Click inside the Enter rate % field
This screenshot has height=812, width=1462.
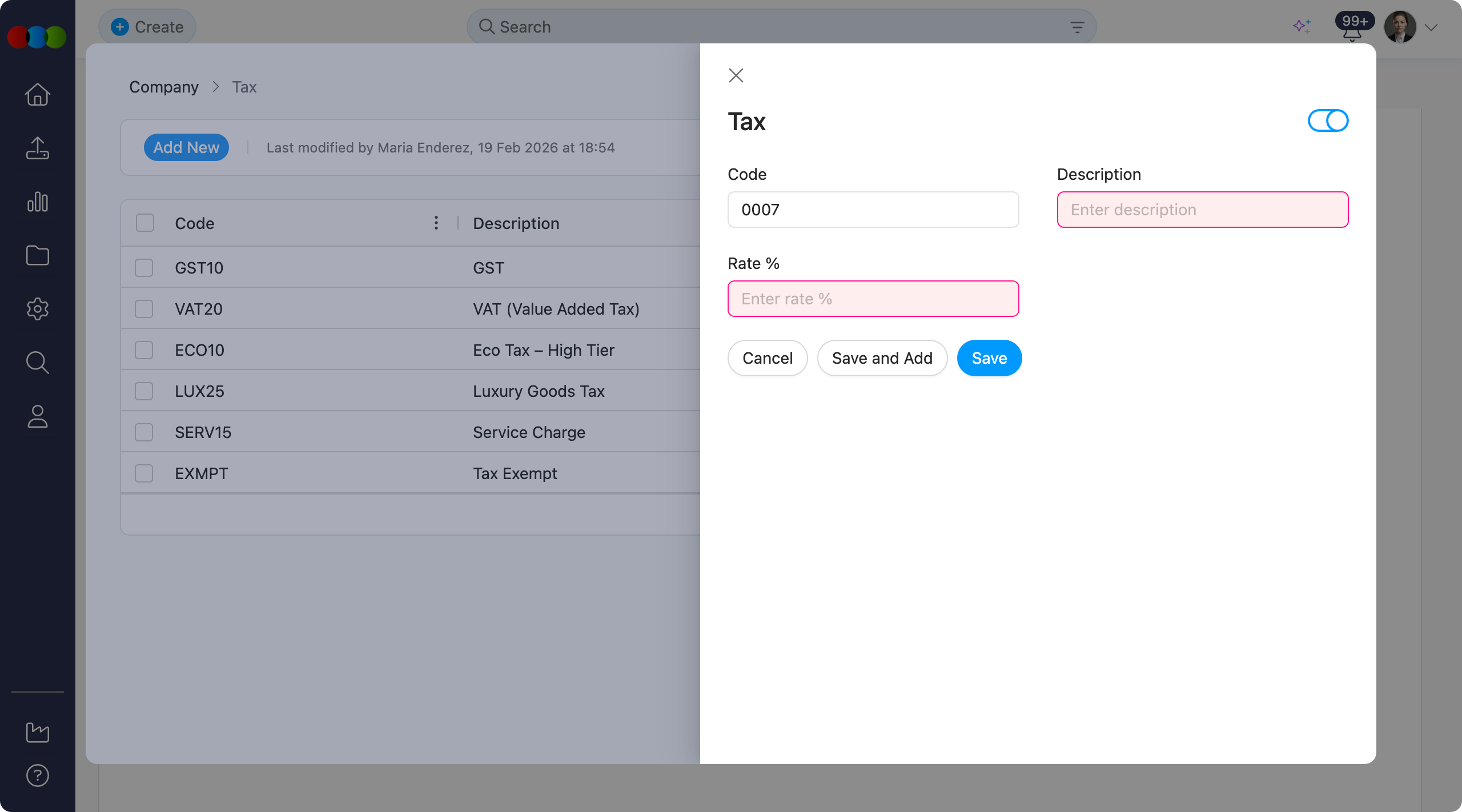click(873, 299)
